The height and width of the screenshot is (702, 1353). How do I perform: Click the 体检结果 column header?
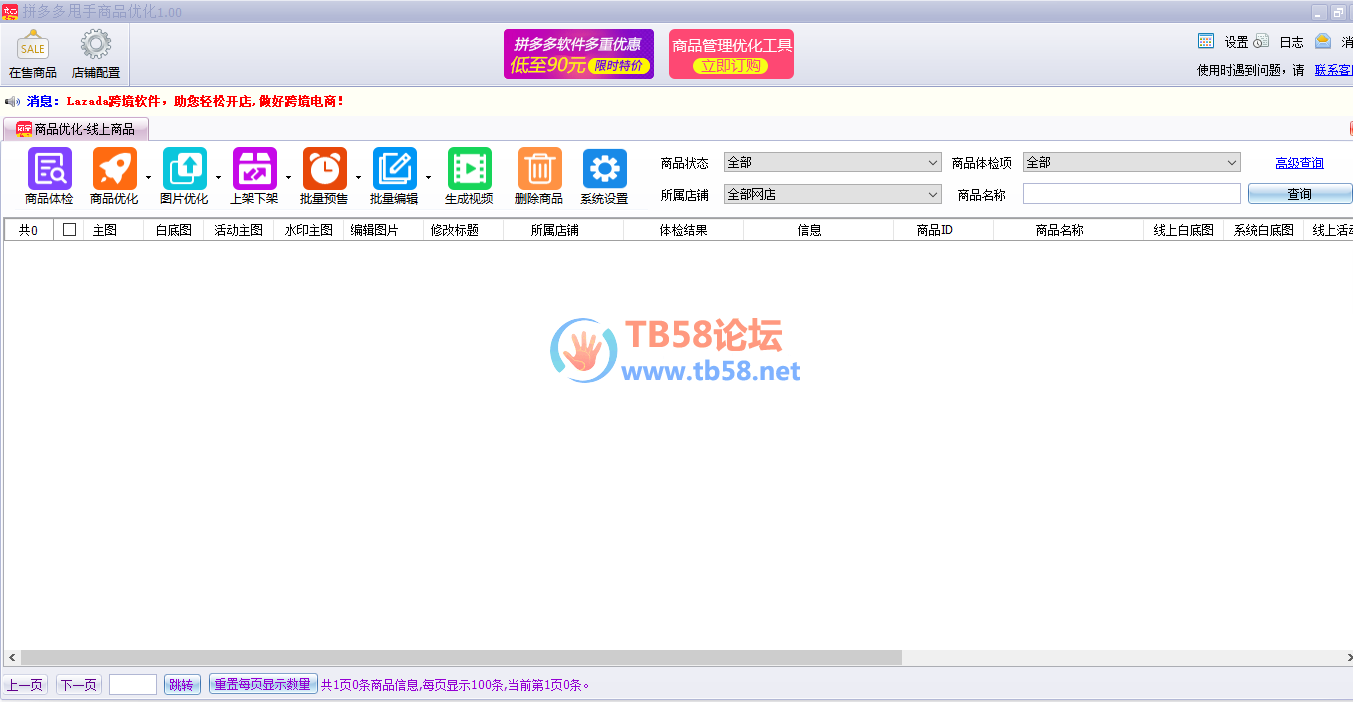click(684, 230)
